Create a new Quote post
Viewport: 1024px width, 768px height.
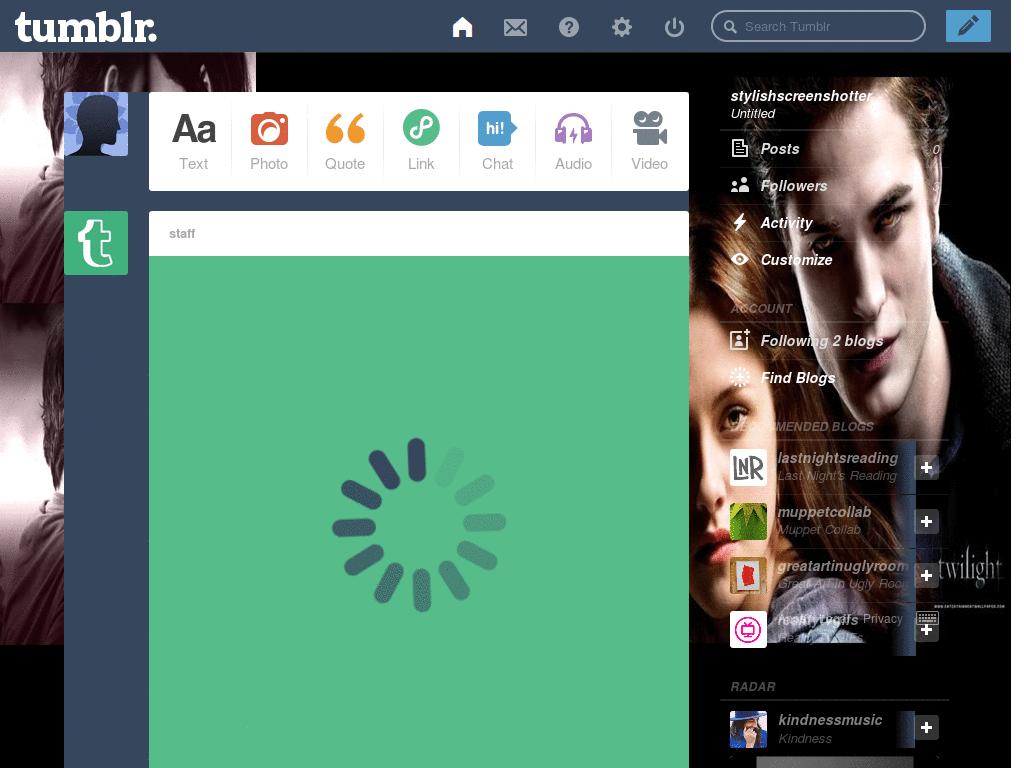pyautogui.click(x=345, y=141)
